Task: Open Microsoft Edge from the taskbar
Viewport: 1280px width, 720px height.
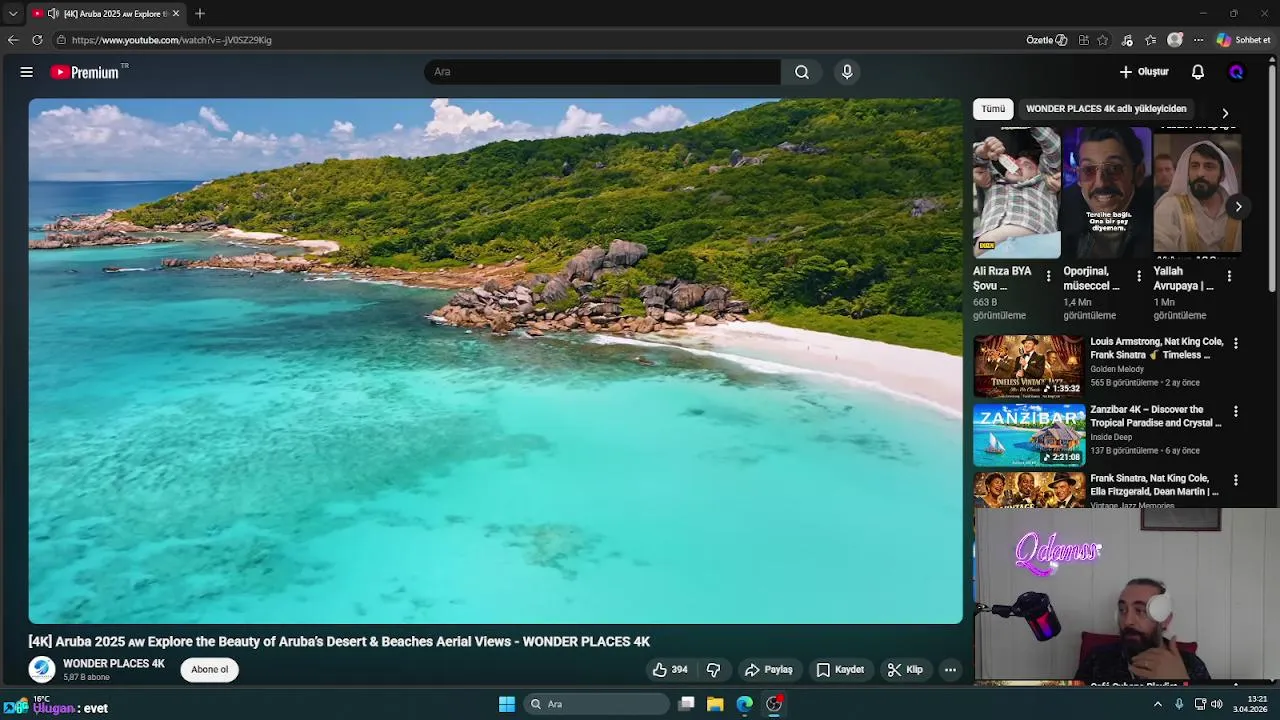Action: tap(745, 704)
